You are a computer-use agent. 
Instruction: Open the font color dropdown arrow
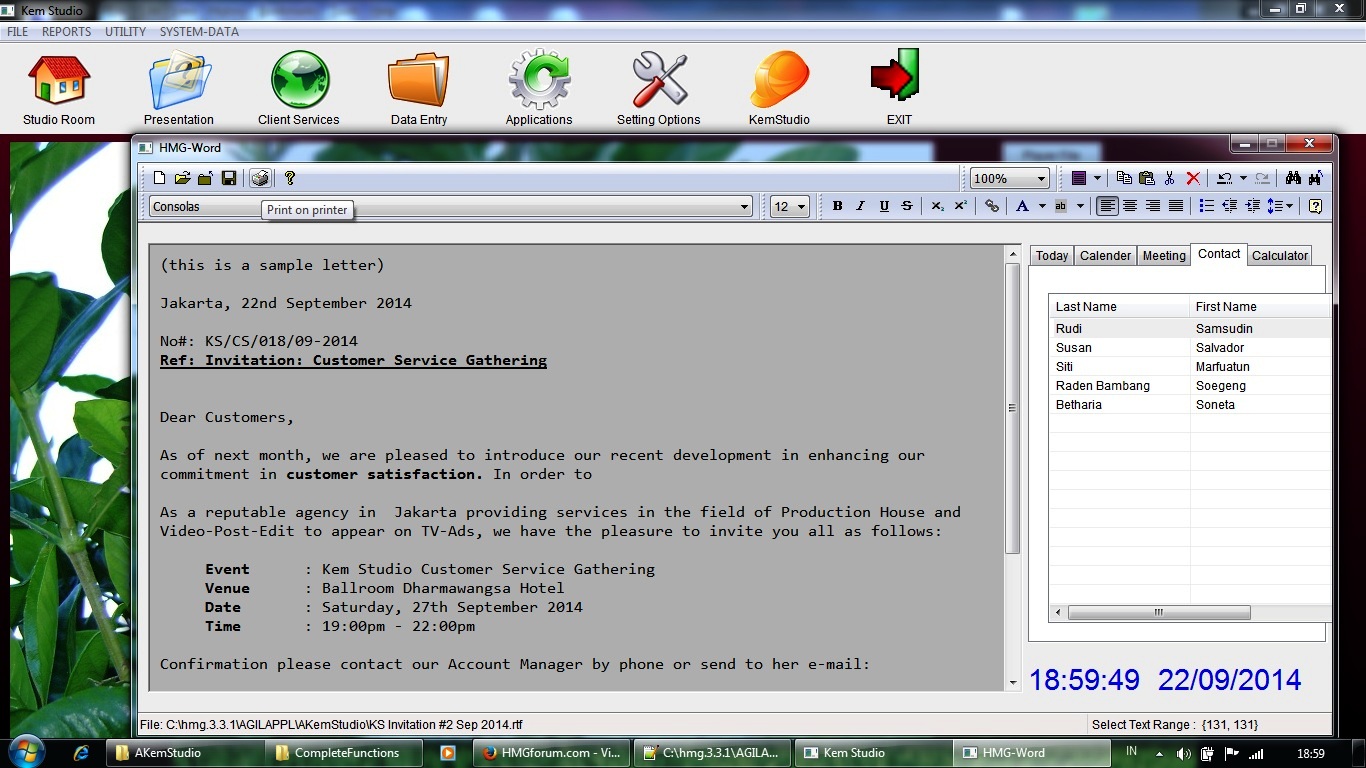click(1042, 206)
